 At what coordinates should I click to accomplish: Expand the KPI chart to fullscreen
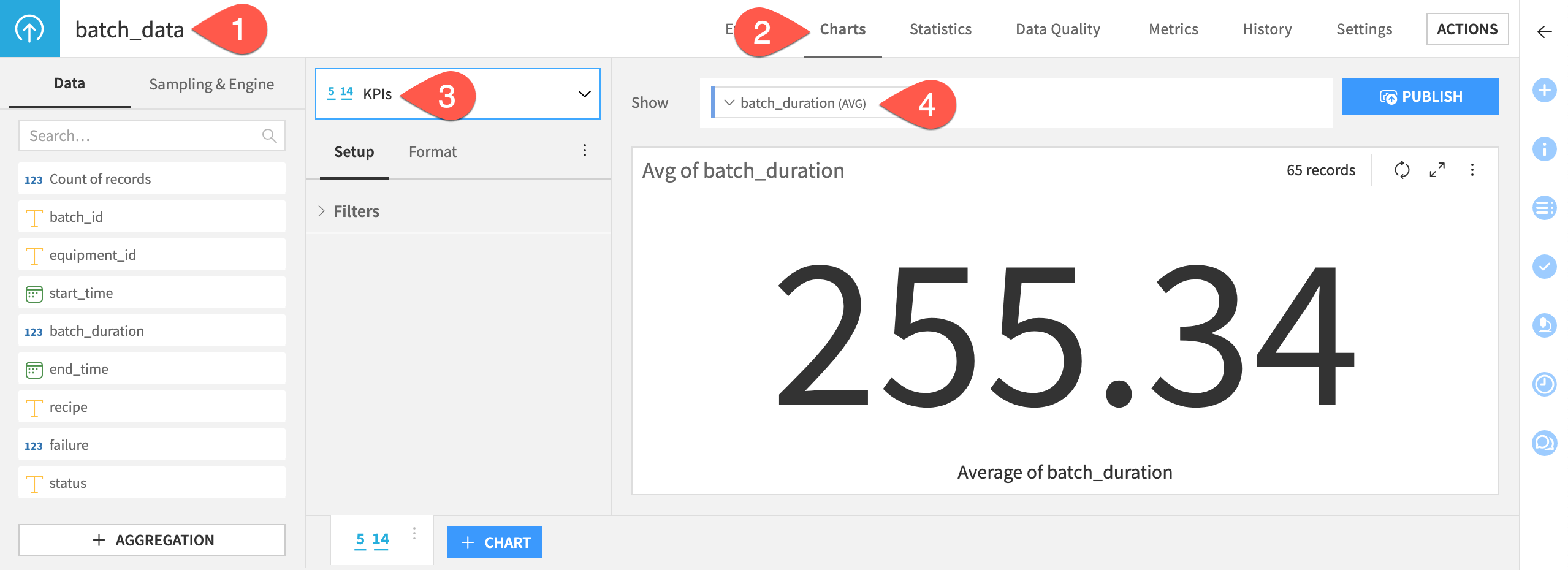(x=1437, y=171)
